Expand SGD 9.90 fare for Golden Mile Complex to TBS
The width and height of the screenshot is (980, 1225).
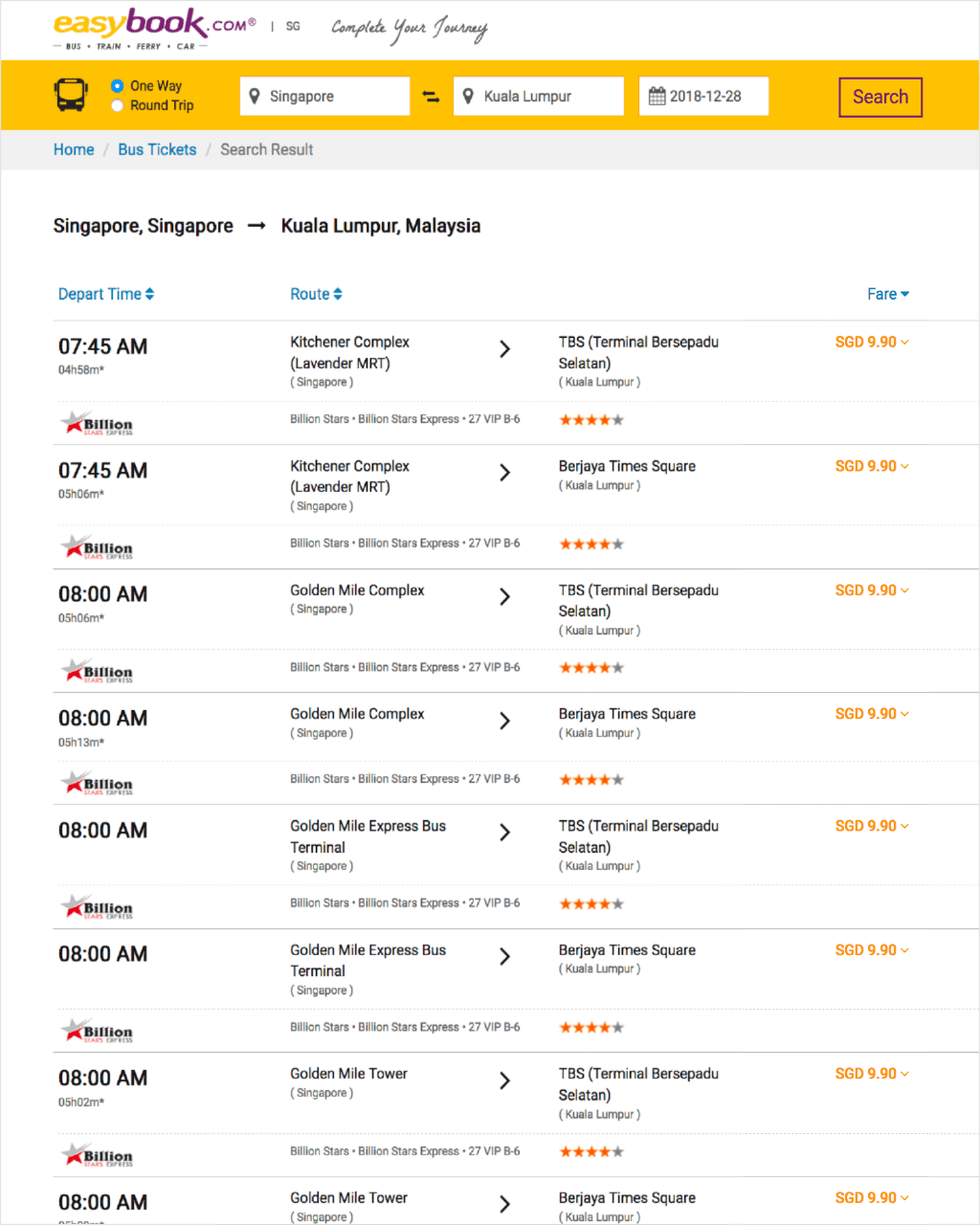pos(872,590)
